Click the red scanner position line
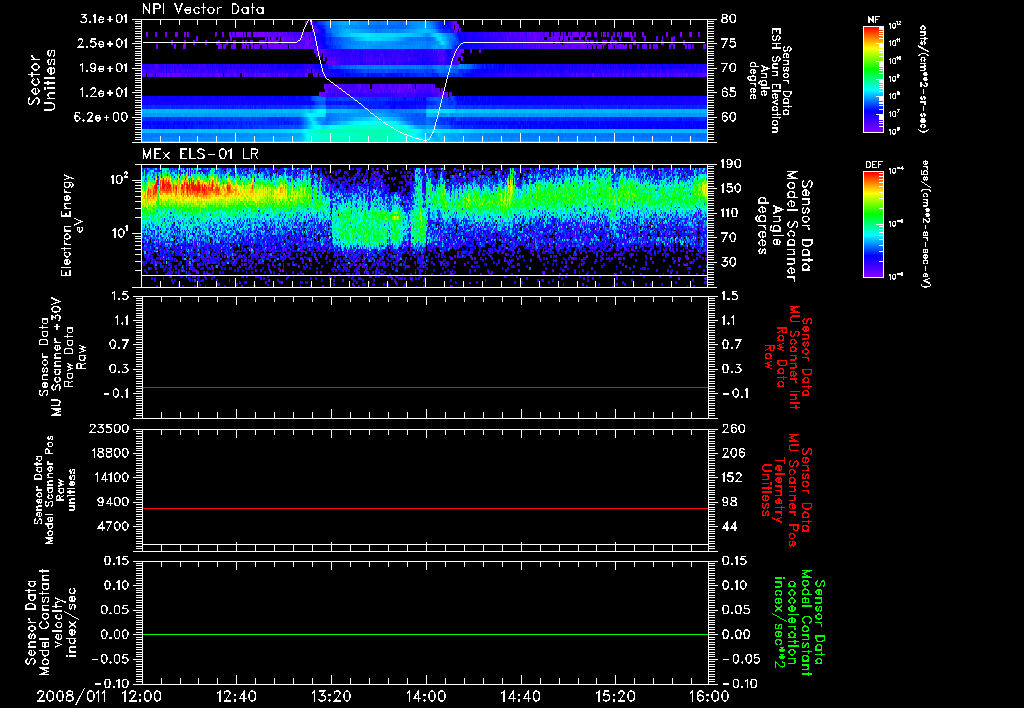This screenshot has height=708, width=1024. pos(425,509)
